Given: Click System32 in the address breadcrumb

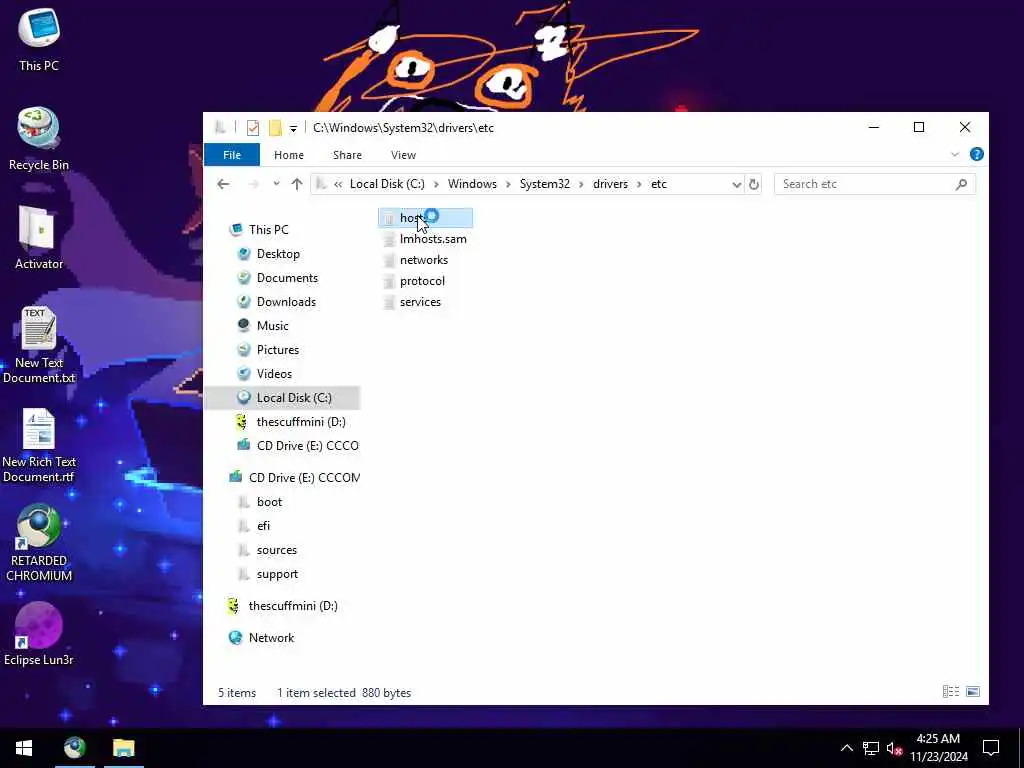Looking at the screenshot, I should point(545,184).
